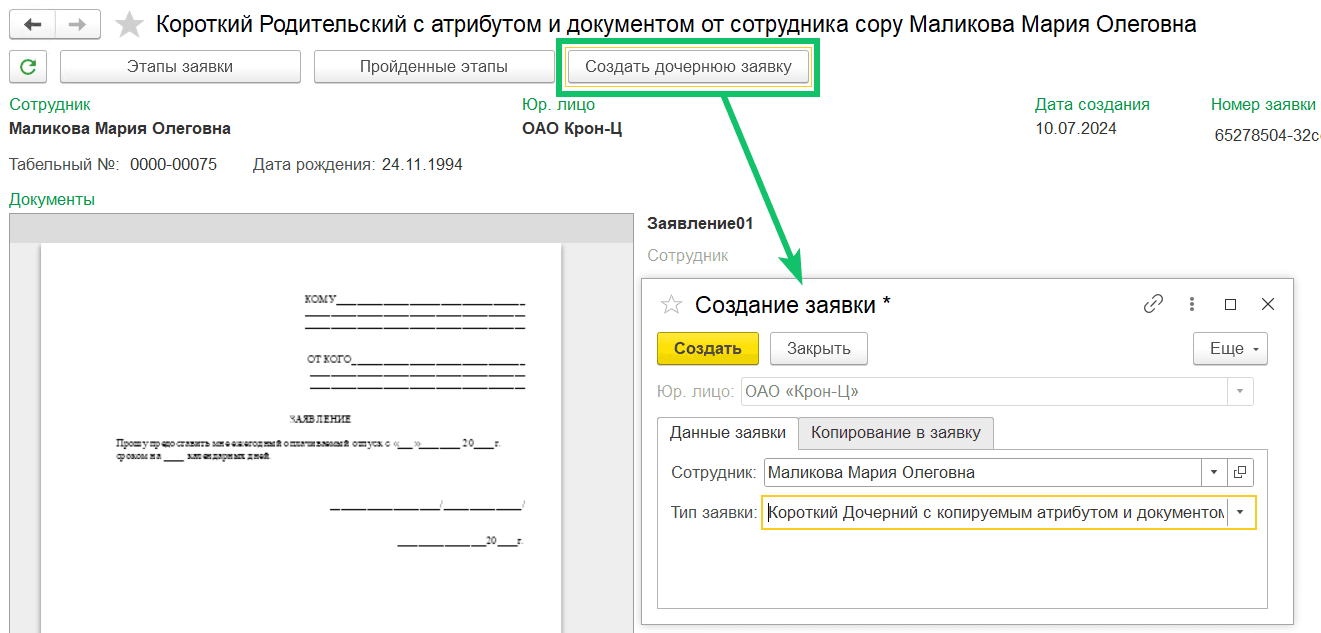
Task: Click the back navigation arrow
Action: 33,24
